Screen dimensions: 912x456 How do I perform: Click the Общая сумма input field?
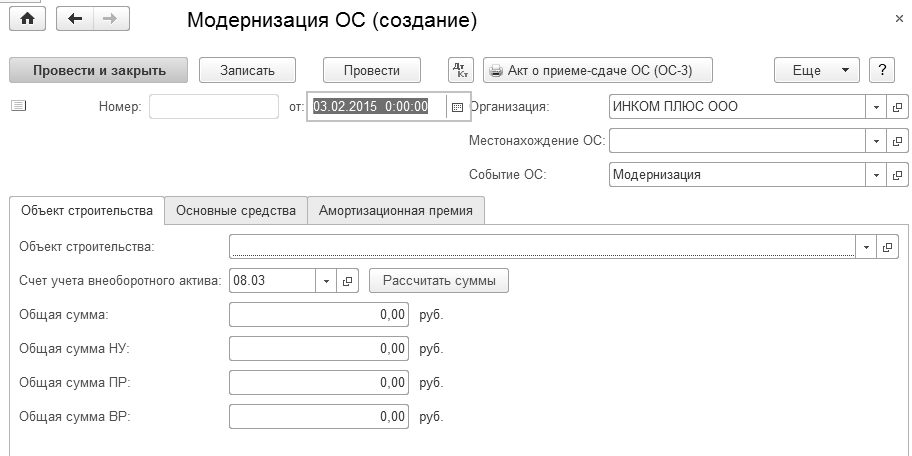pos(319,315)
